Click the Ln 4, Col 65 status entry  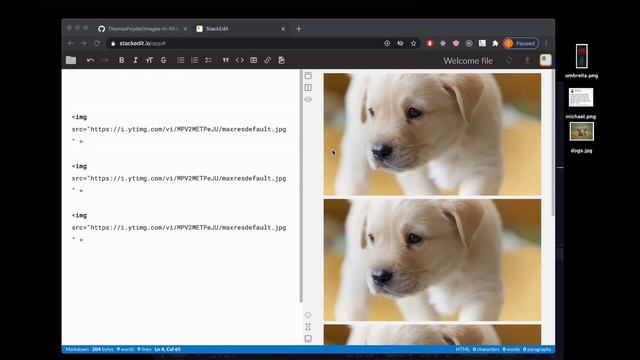[x=167, y=349]
